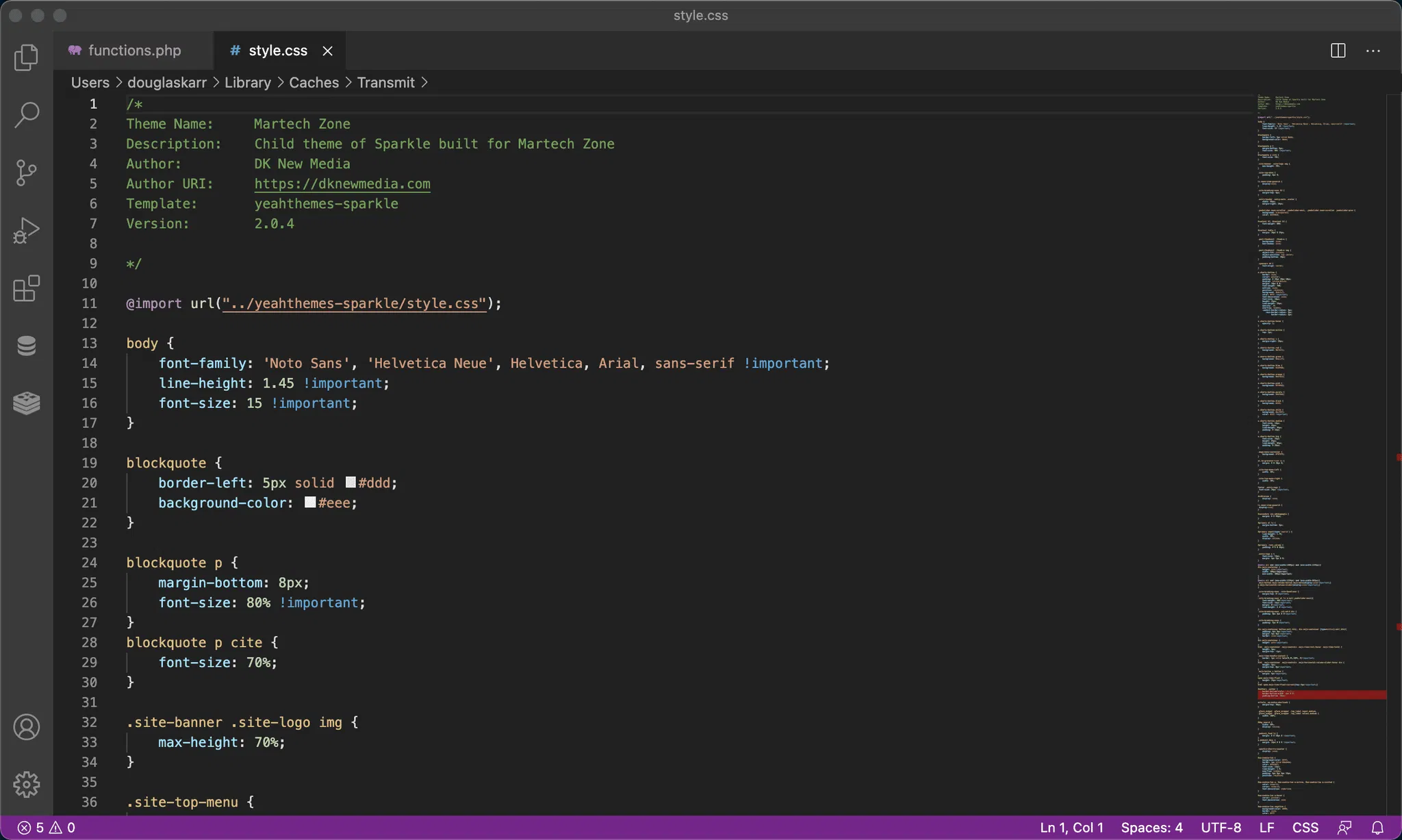Switch to the functions.php tab

click(x=134, y=51)
